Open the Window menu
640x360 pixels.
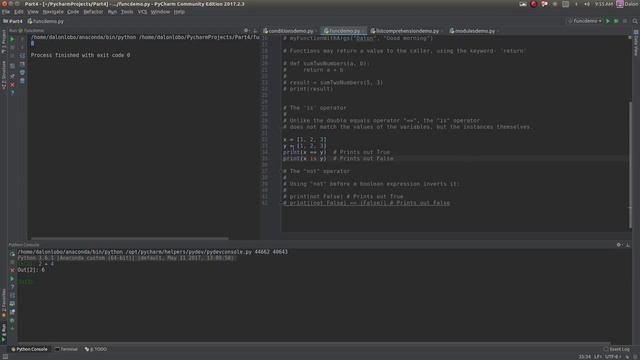(160, 12)
